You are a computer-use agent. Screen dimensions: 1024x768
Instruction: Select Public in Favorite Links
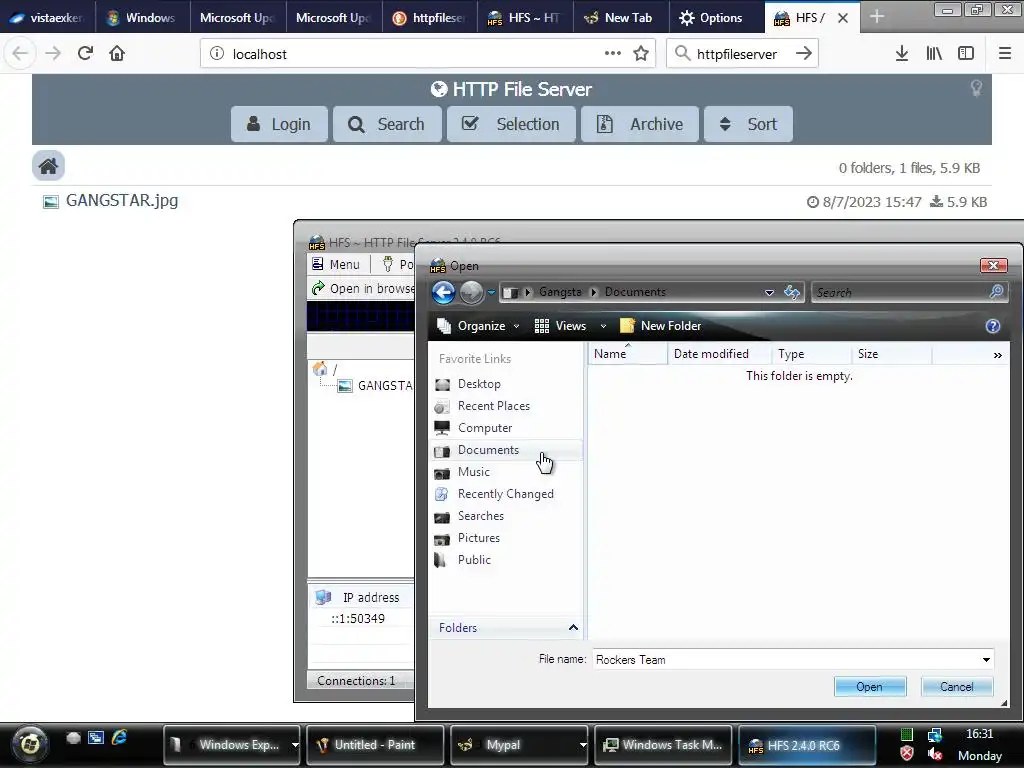473,560
